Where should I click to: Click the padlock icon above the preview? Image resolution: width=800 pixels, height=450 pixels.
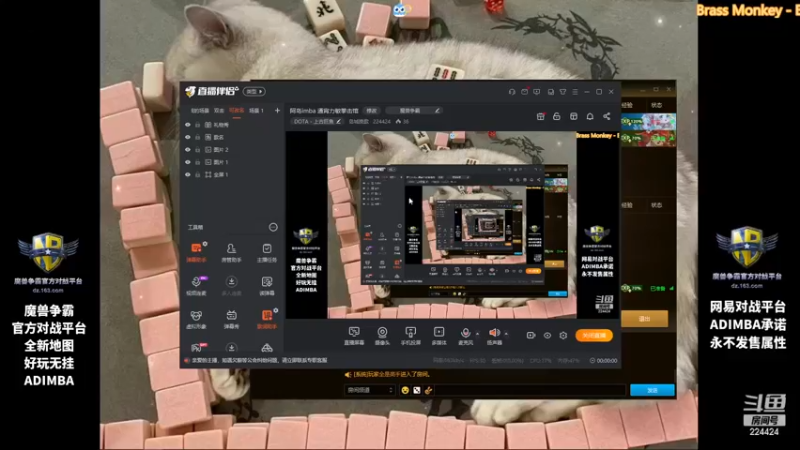tap(557, 116)
